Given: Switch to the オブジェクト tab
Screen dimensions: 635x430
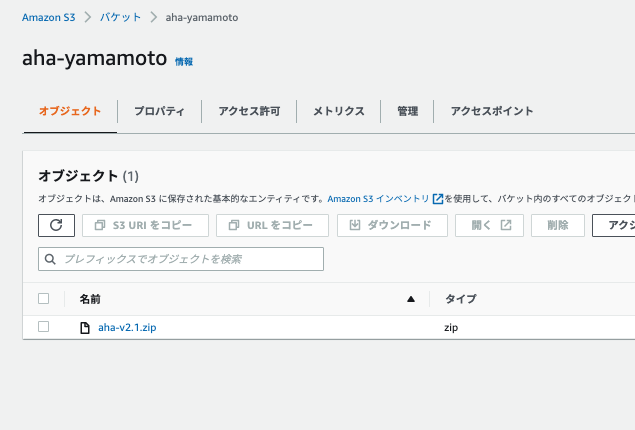Looking at the screenshot, I should (70, 111).
